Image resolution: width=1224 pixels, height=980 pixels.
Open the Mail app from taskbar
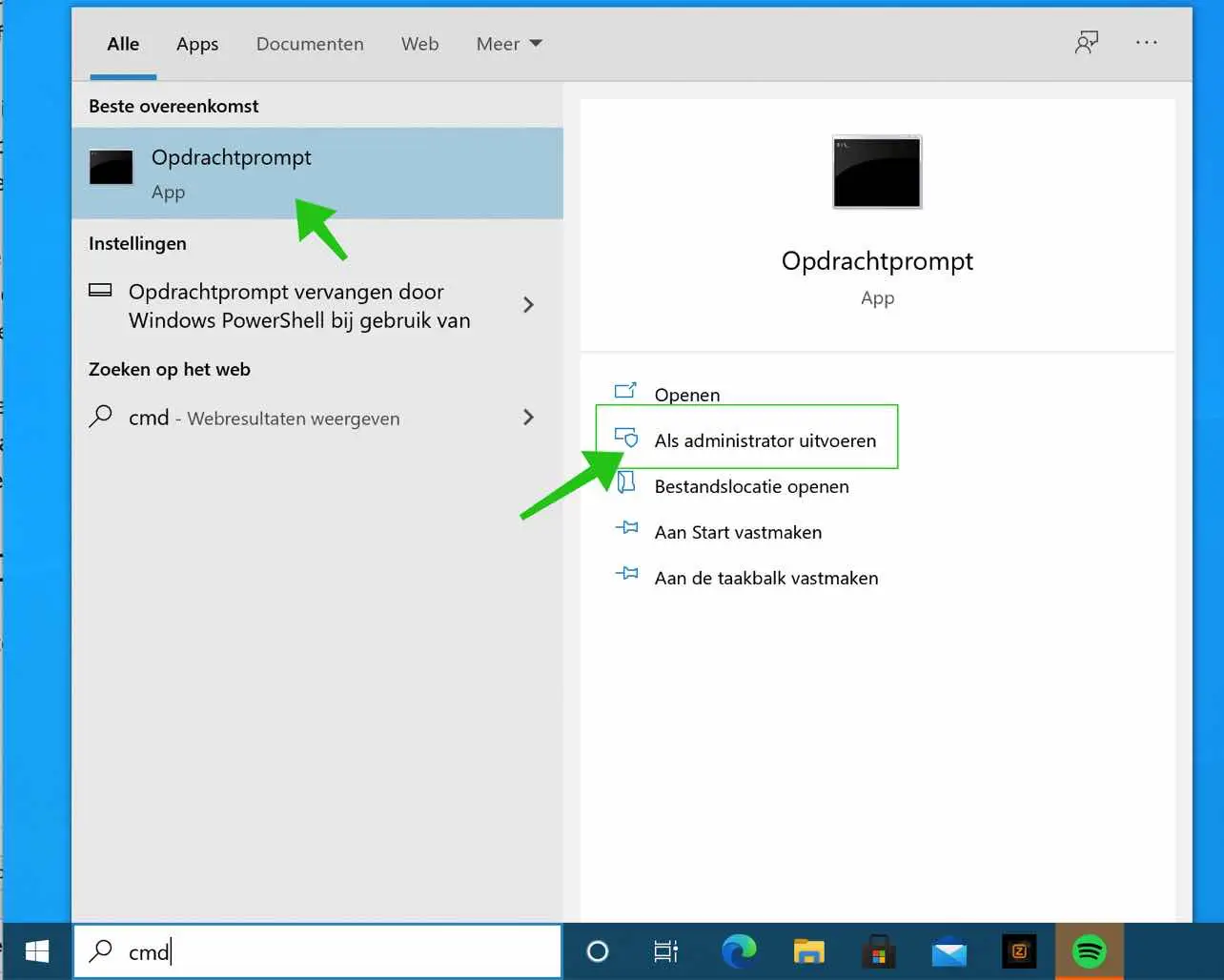click(x=949, y=952)
